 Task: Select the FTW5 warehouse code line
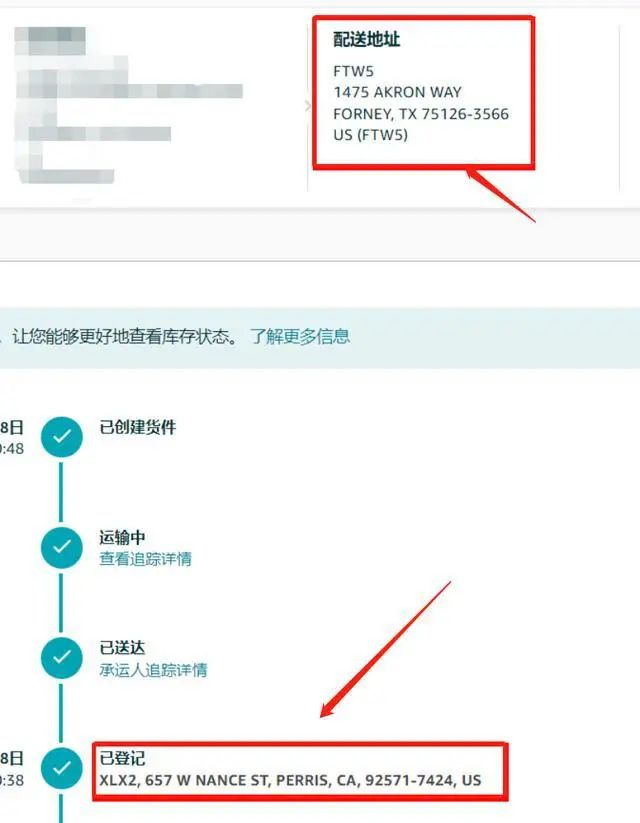point(353,71)
